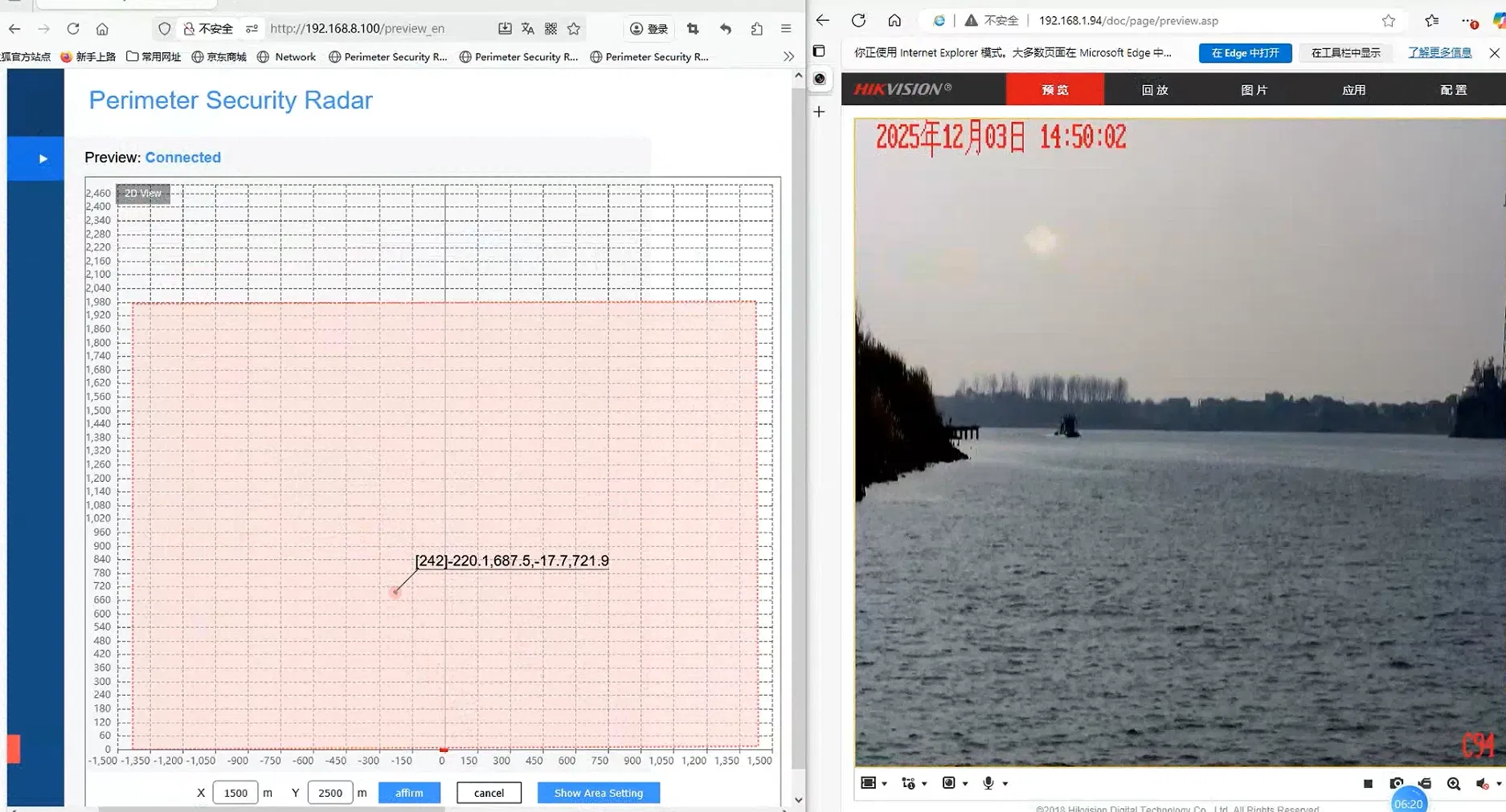Expand the overflow bookmarks chevron
Image resolution: width=1506 pixels, height=812 pixels.
tap(788, 56)
